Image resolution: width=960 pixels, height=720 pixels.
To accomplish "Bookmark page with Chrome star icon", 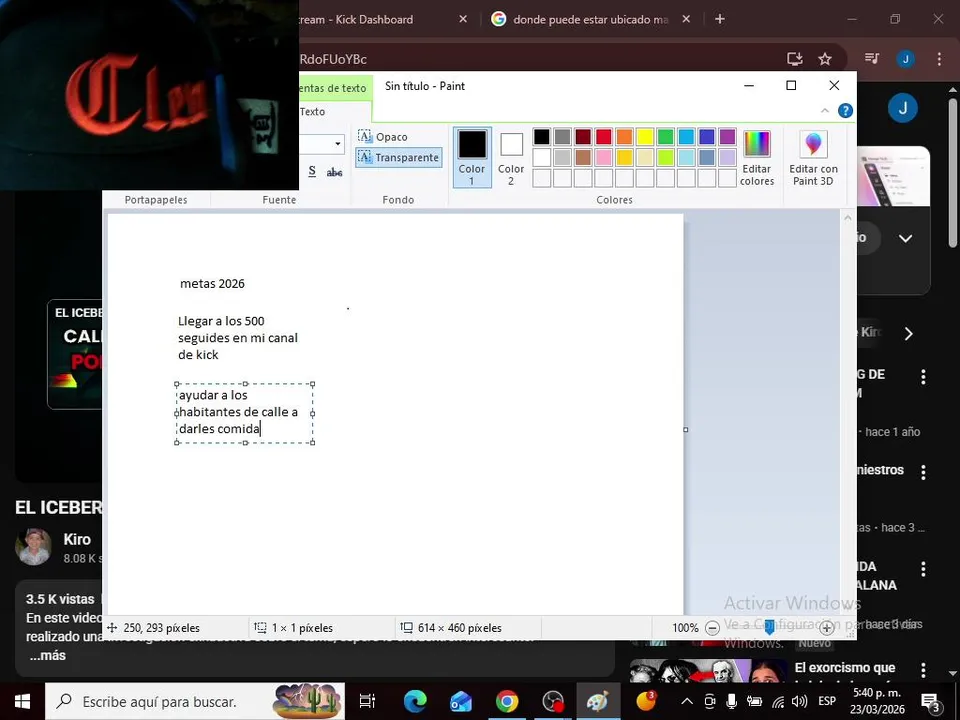I will coord(825,59).
